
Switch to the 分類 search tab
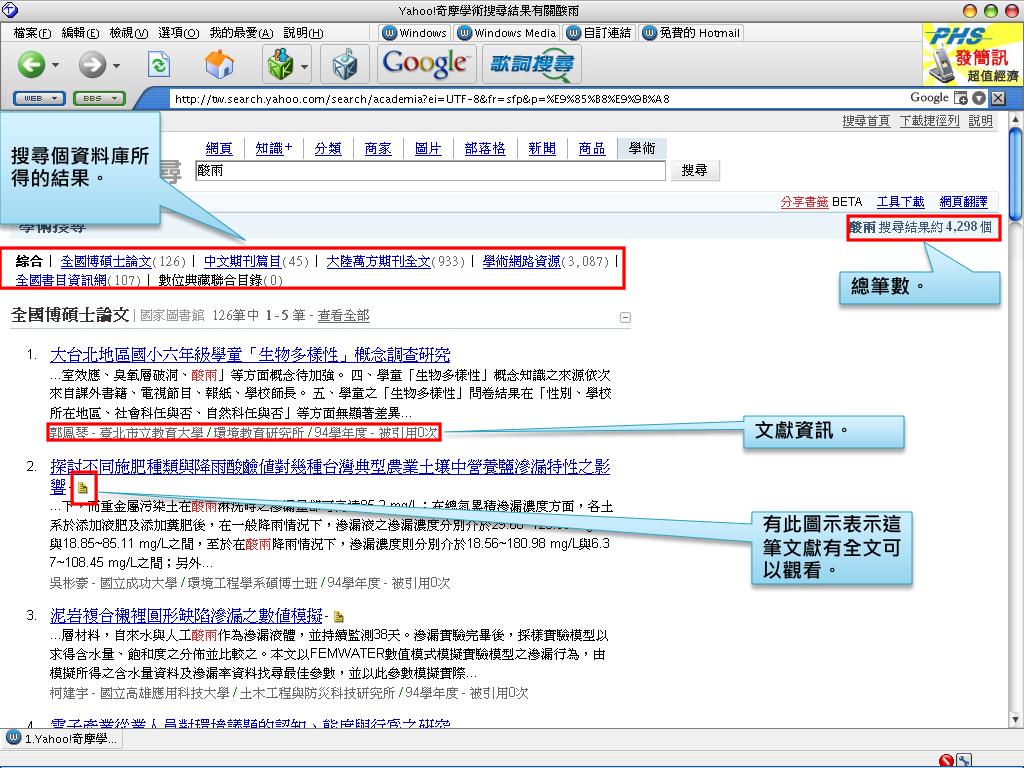coord(328,148)
